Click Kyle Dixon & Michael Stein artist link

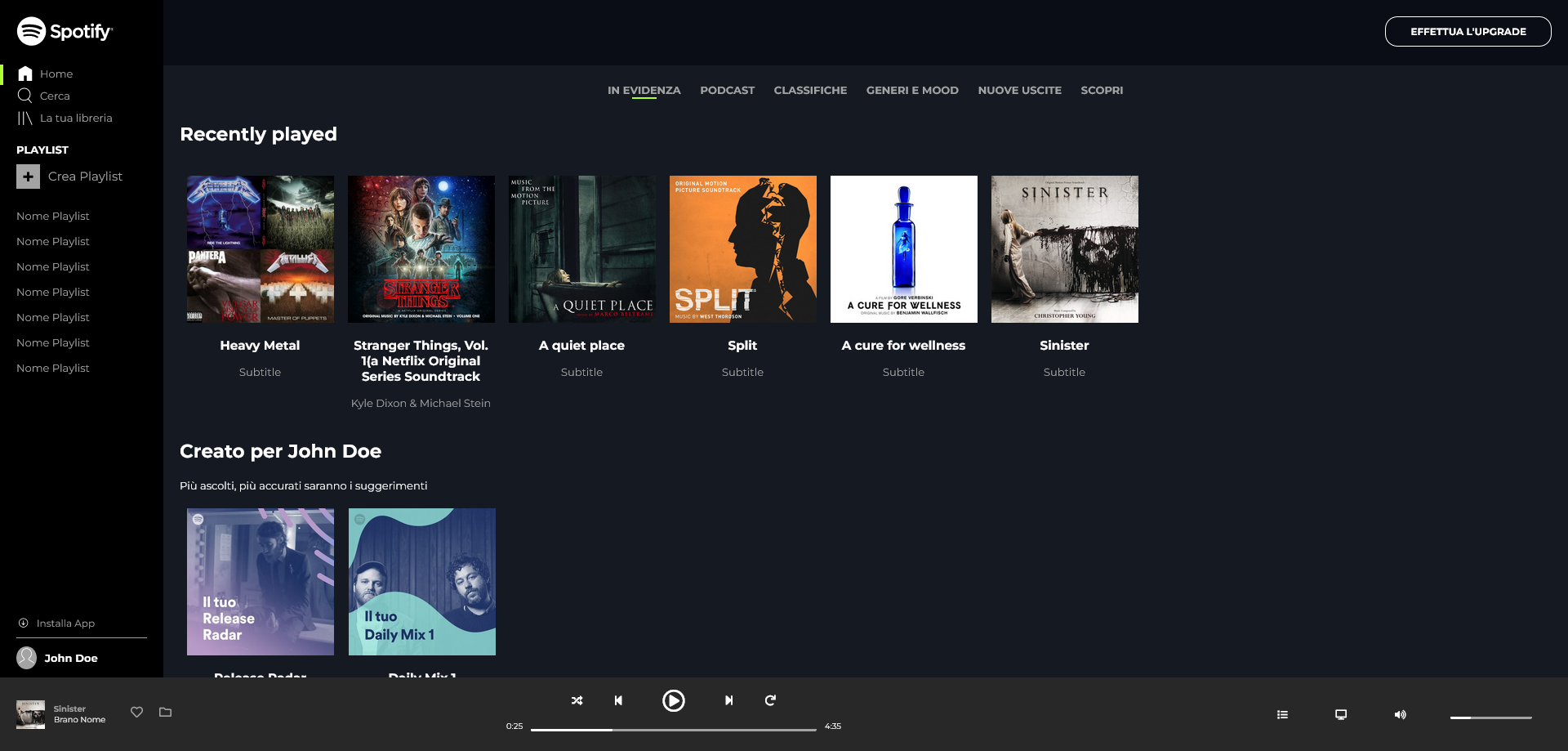pyautogui.click(x=421, y=403)
